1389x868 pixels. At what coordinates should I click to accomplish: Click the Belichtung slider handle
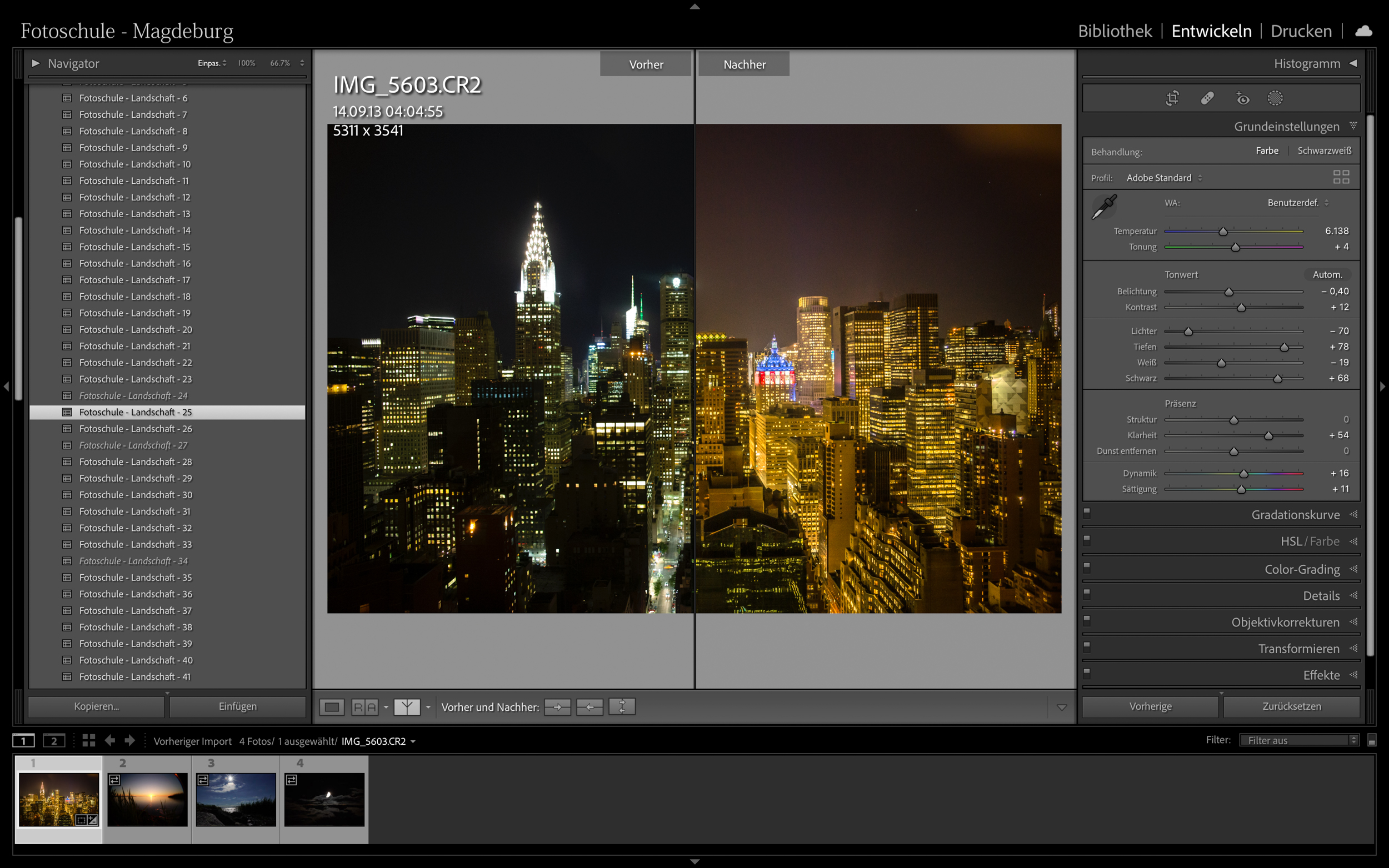[x=1229, y=292]
